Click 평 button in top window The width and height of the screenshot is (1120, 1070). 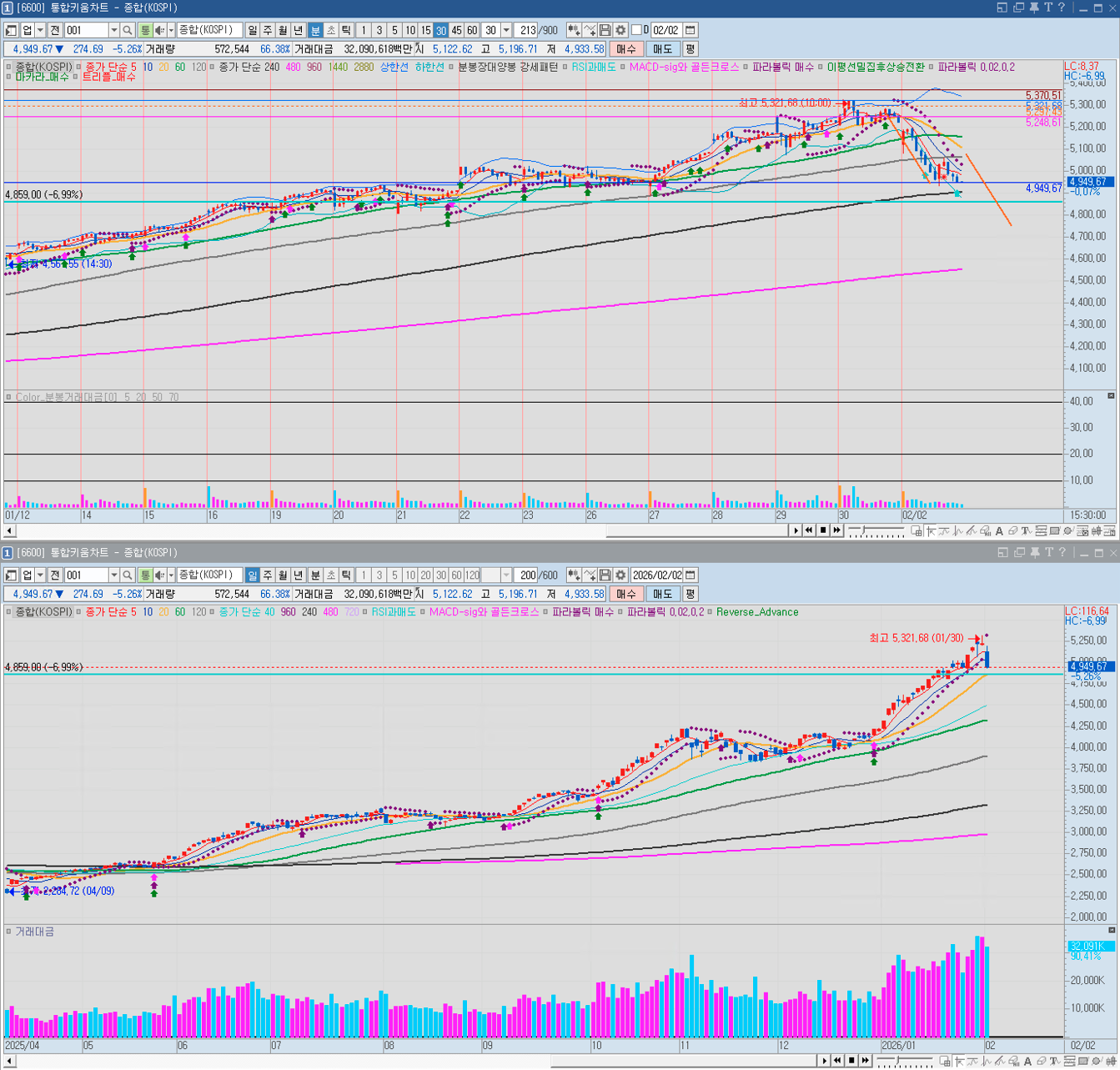(x=691, y=49)
